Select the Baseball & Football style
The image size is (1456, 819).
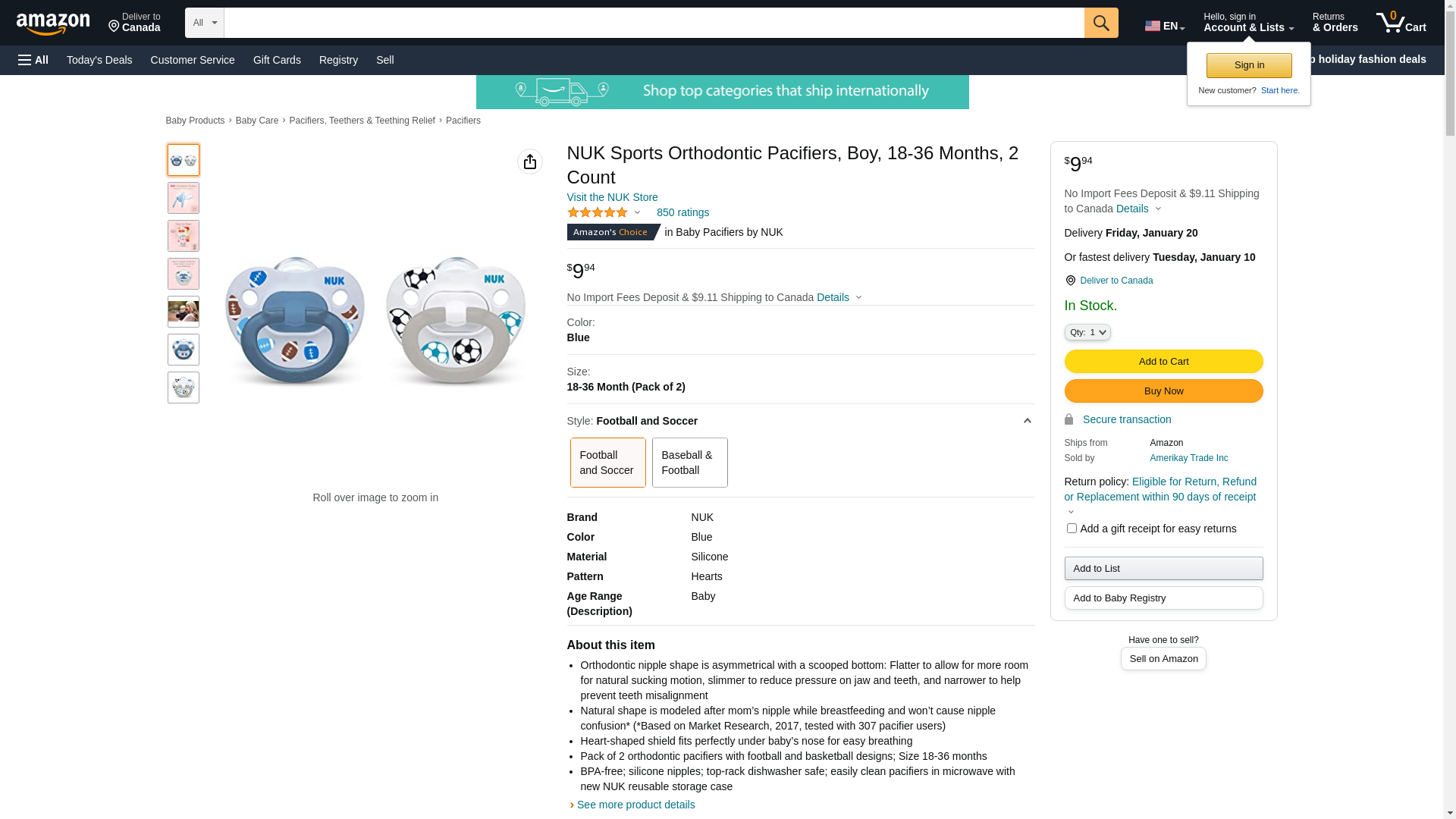tap(689, 463)
